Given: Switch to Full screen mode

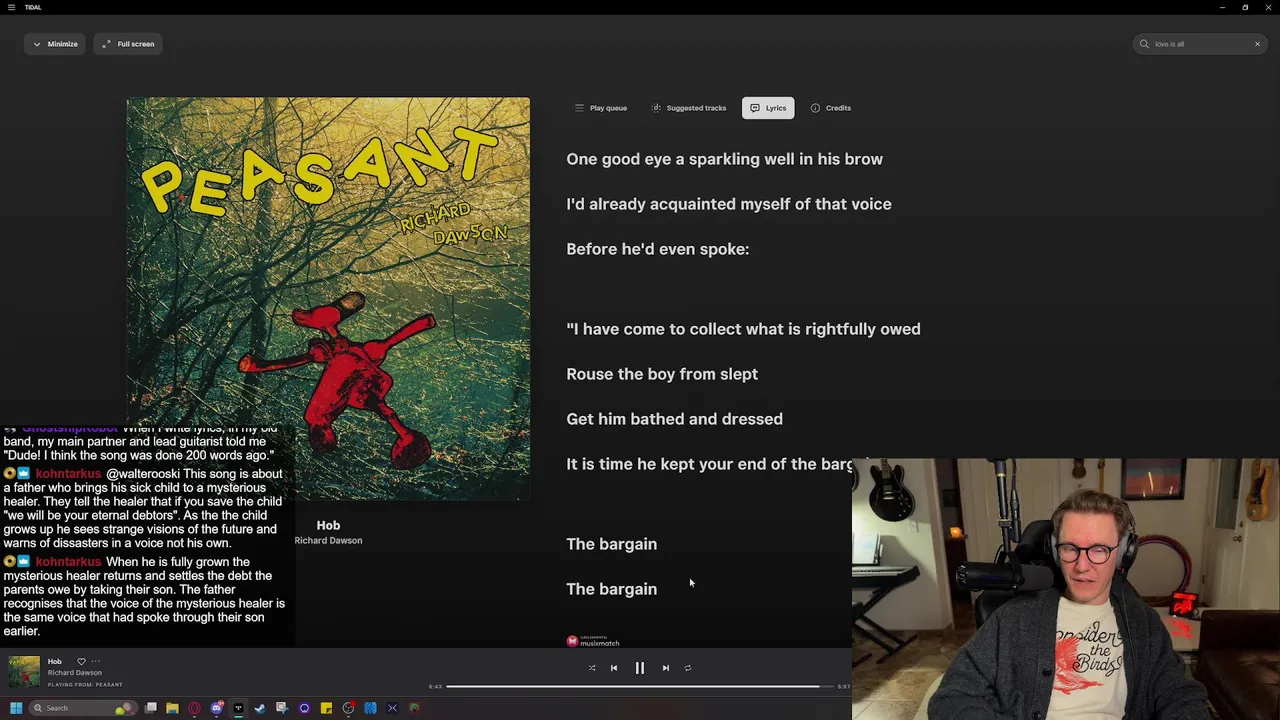Looking at the screenshot, I should click(x=128, y=44).
